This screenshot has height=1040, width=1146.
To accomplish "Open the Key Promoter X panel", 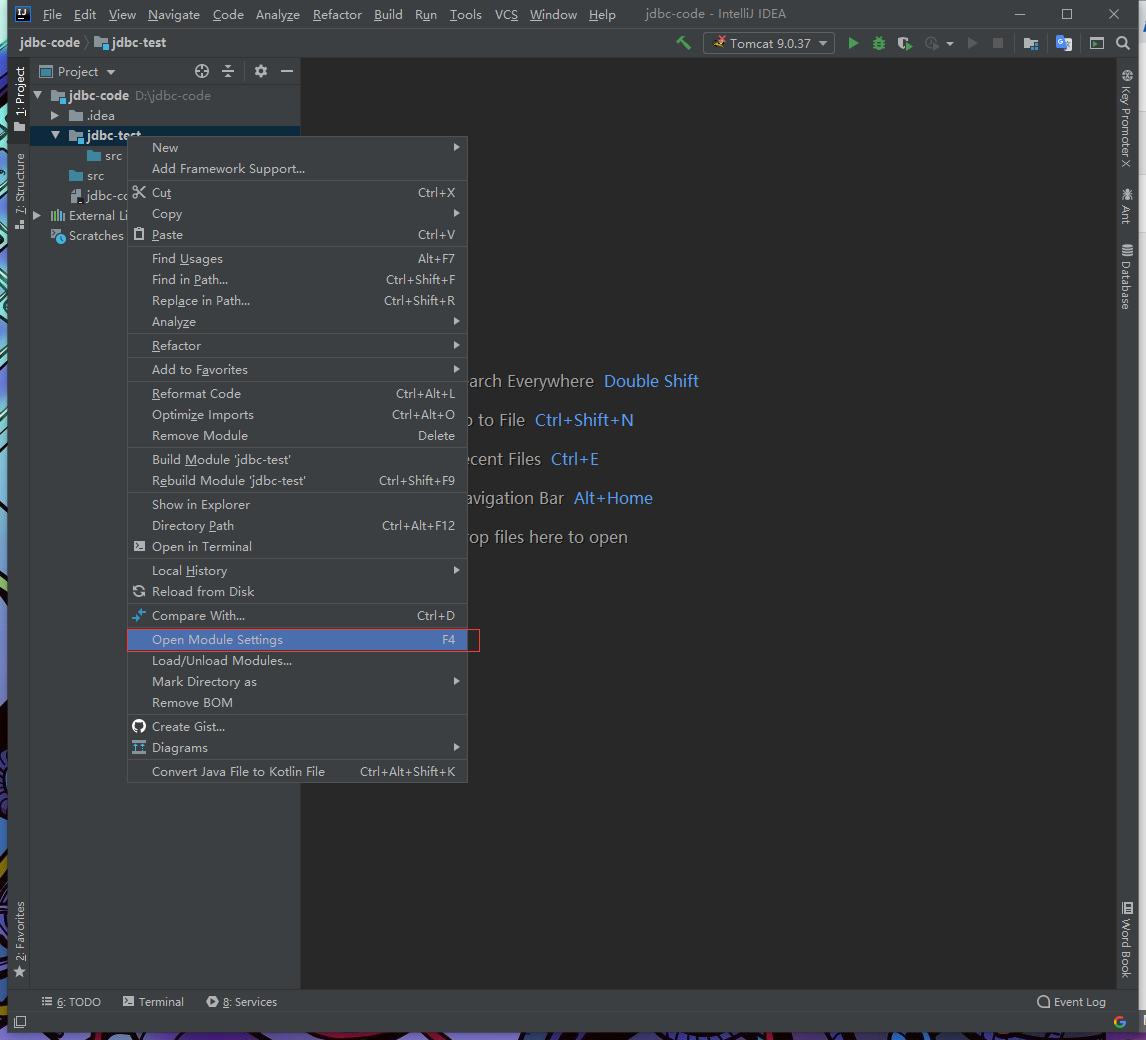I will (1126, 119).
